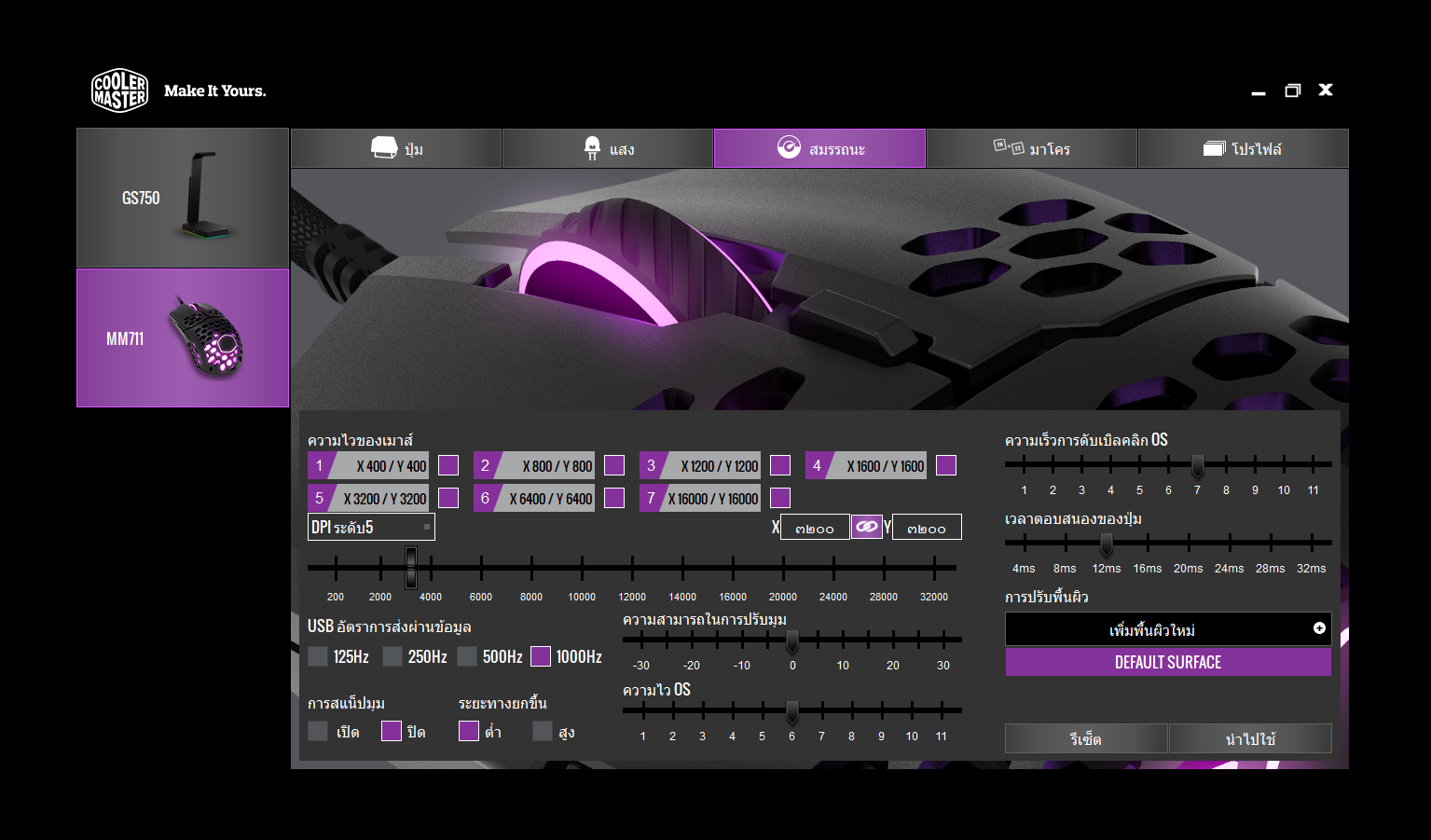This screenshot has width=1431, height=840.
Task: Click the X DPI value input field
Action: (x=815, y=528)
